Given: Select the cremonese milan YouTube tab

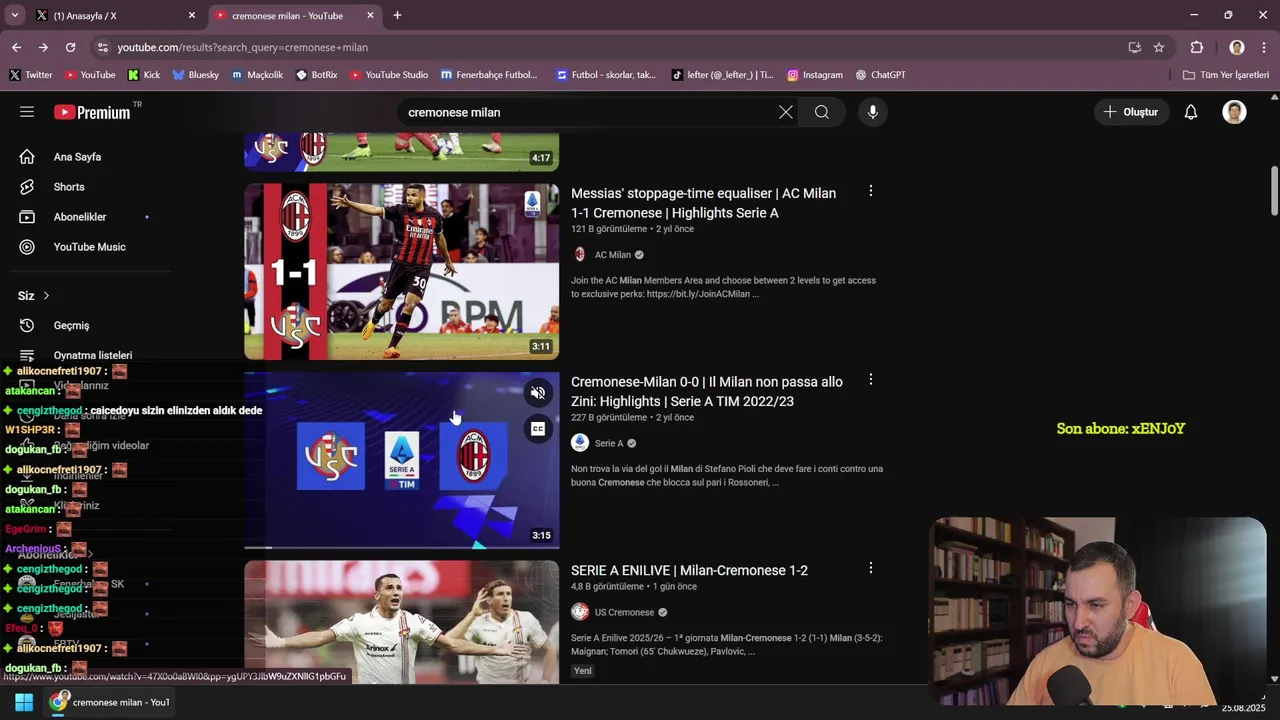Looking at the screenshot, I should pyautogui.click(x=295, y=16).
